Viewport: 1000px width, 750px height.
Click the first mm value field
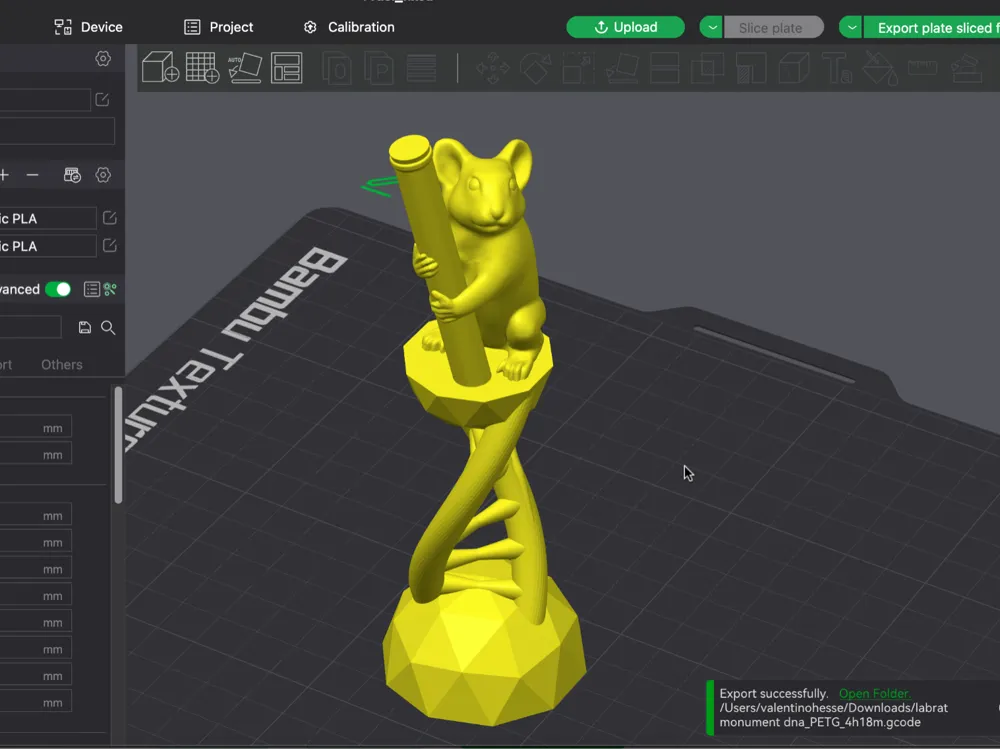click(36, 428)
